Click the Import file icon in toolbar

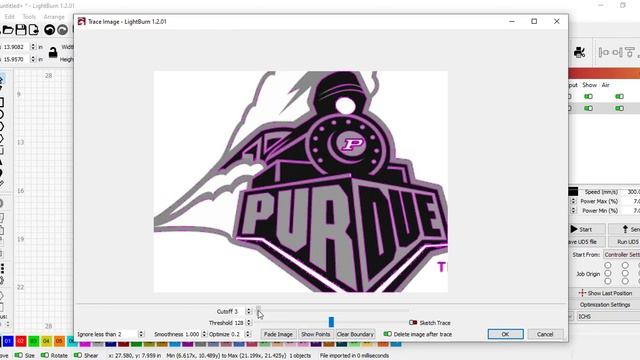[34, 30]
